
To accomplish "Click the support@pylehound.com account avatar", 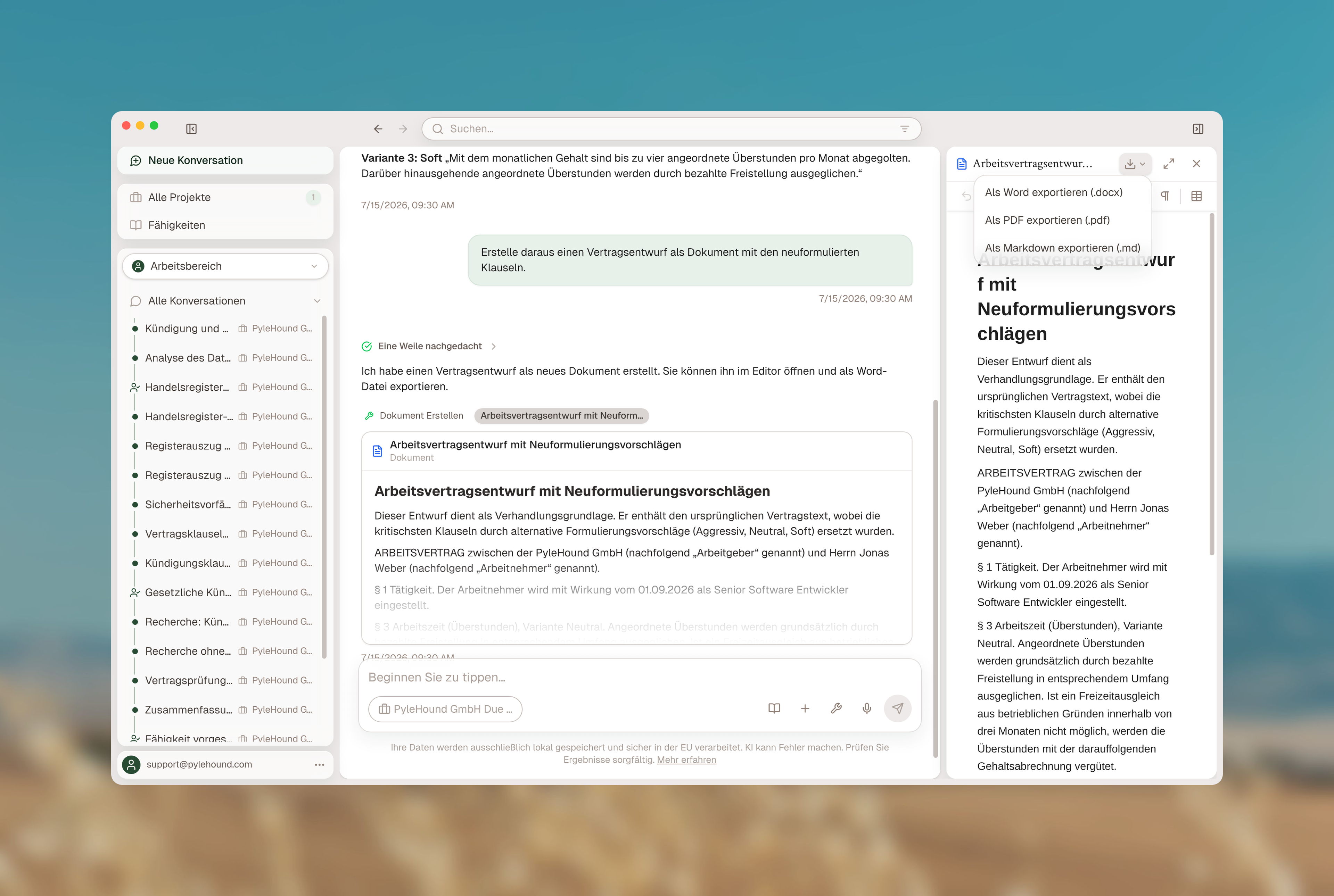I will (x=131, y=765).
